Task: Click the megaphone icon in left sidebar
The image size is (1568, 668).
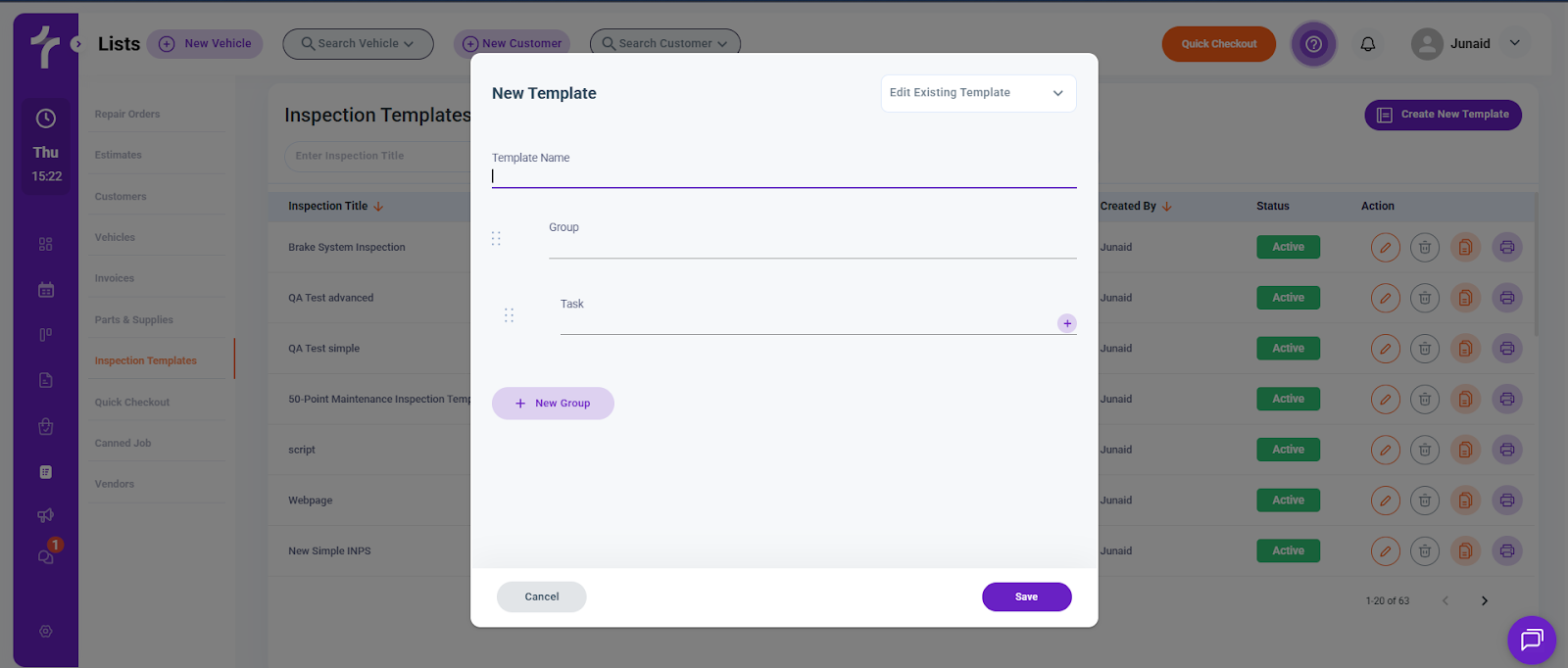Action: 45,515
